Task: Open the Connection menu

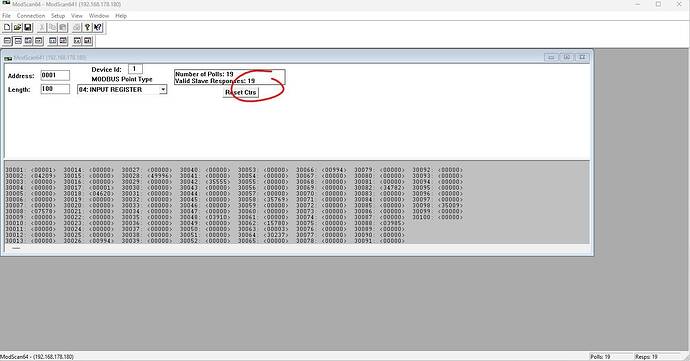Action: 31,16
